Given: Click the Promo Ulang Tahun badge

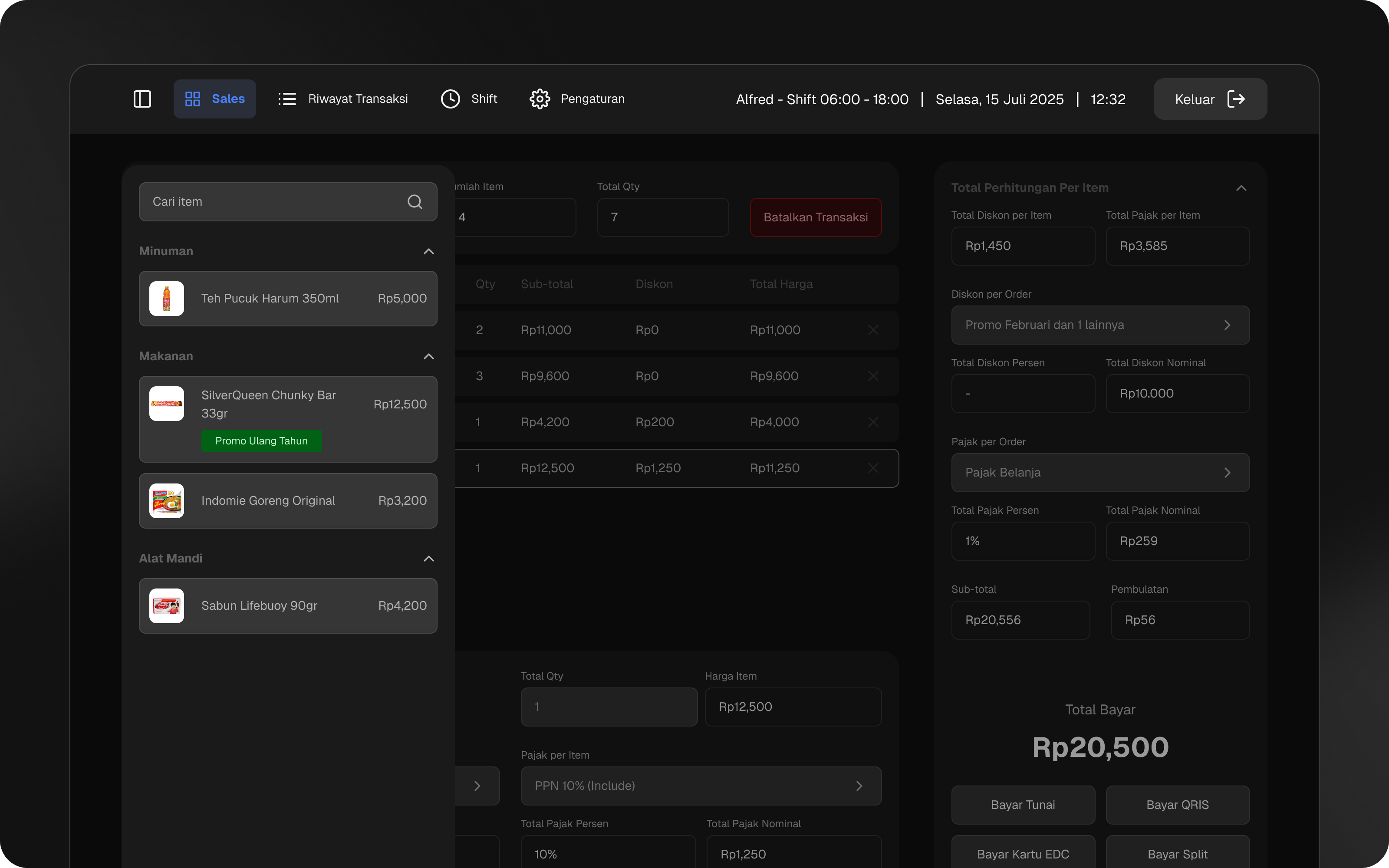Looking at the screenshot, I should [261, 441].
